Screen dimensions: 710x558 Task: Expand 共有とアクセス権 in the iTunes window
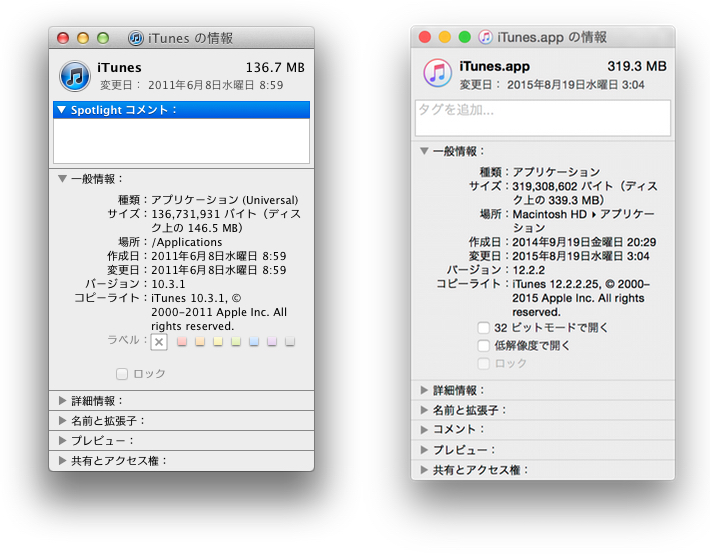tap(62, 461)
